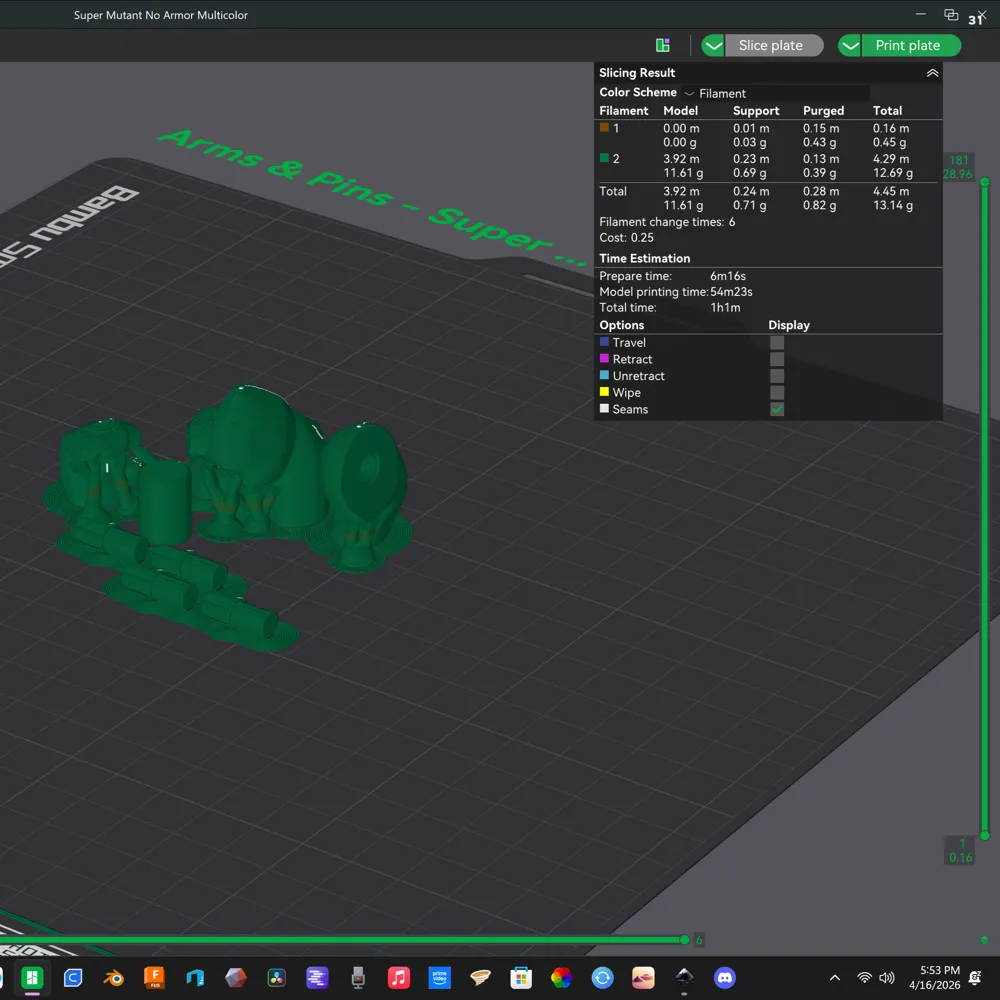
Task: Click the bottom handle of vertical layer slider
Action: click(984, 835)
